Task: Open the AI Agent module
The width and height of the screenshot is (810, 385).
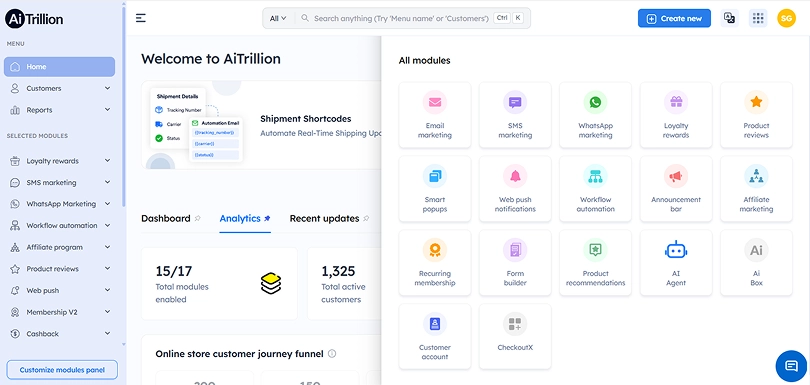Action: pos(676,263)
